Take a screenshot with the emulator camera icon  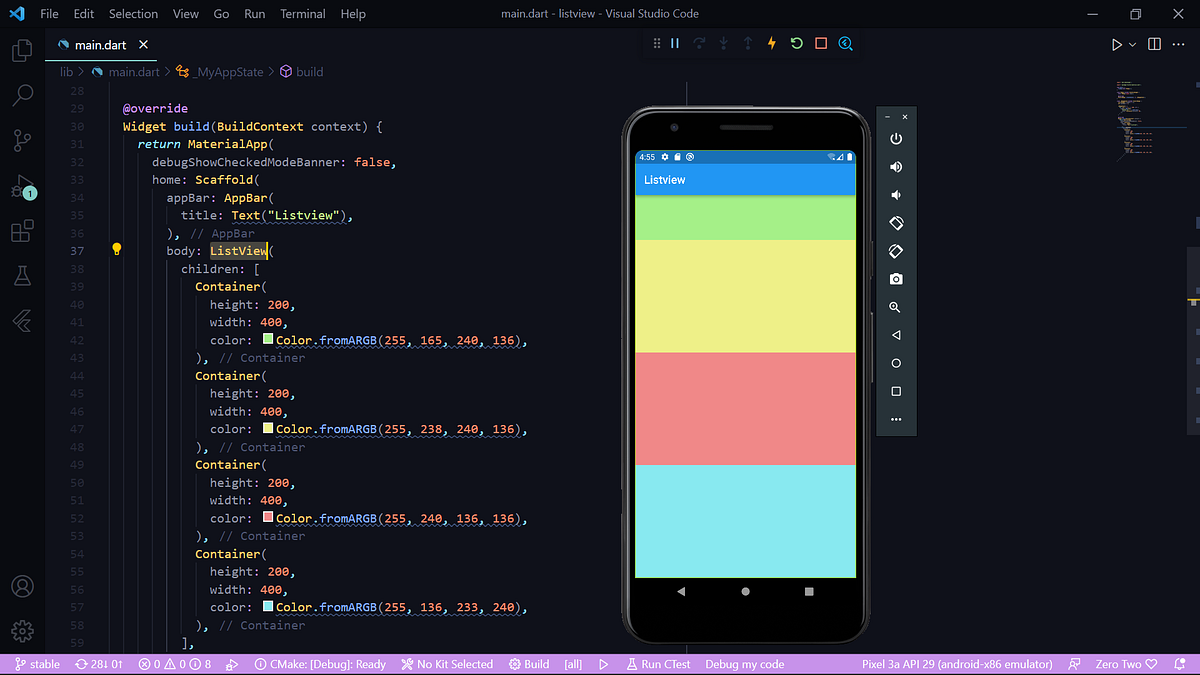pyautogui.click(x=895, y=279)
